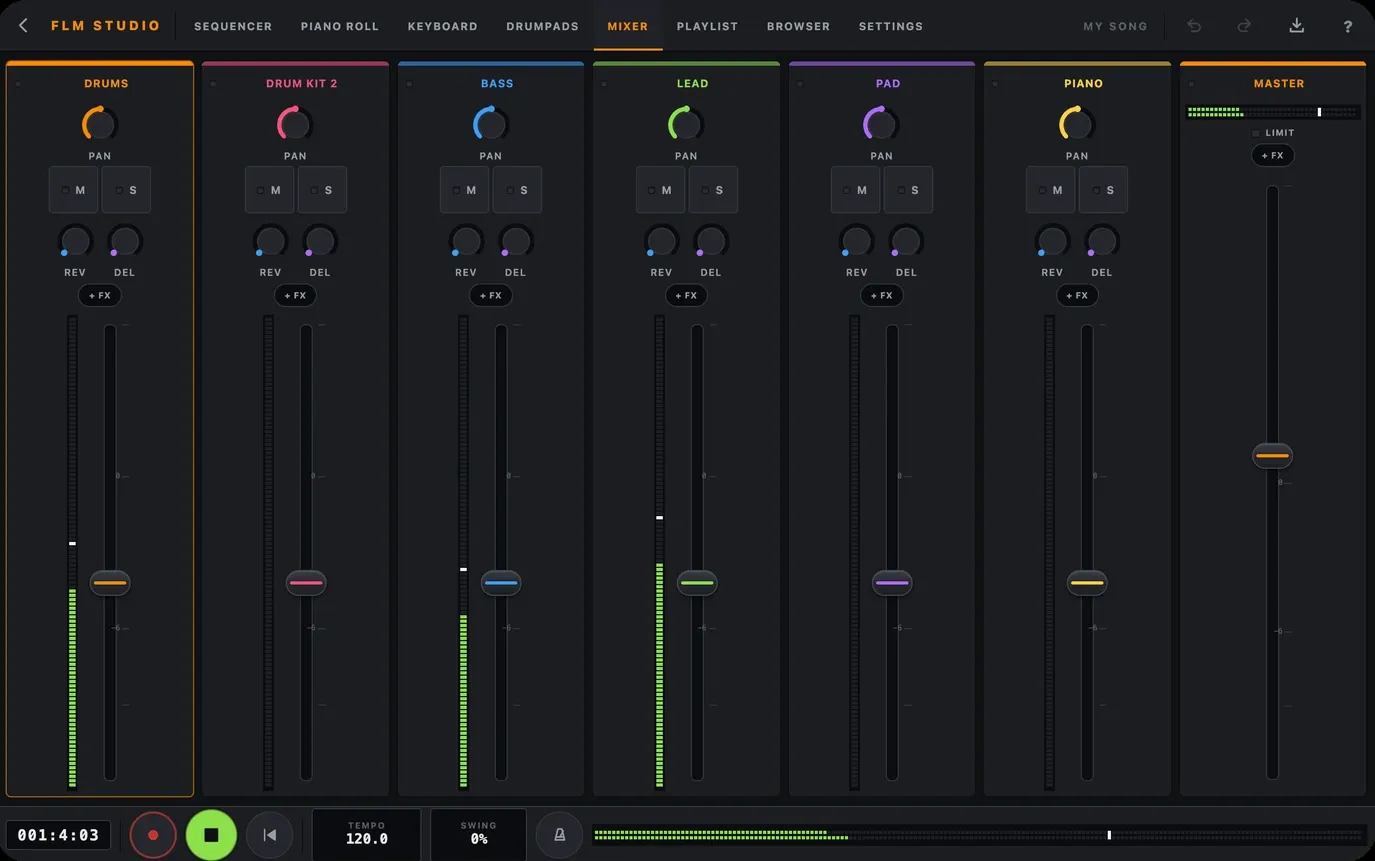Mute the Drum Kit 2 channel
The image size is (1375, 861).
coord(270,190)
